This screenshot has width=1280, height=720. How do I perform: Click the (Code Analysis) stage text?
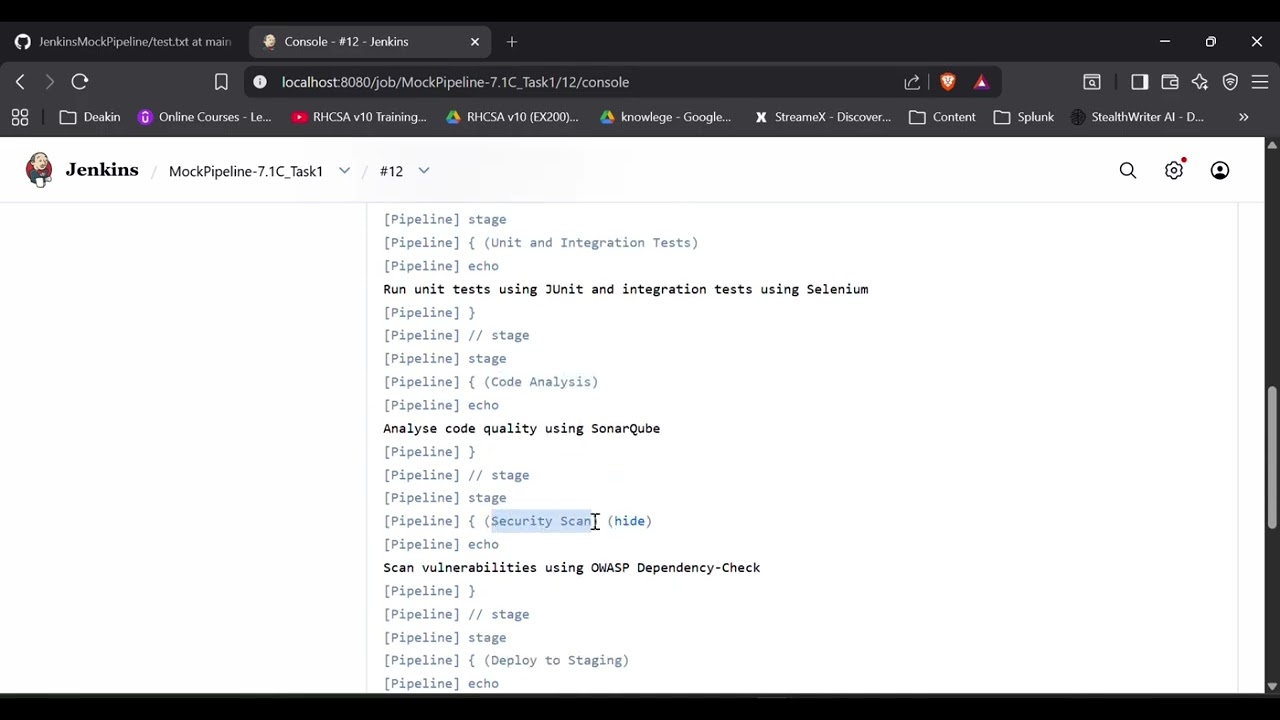(x=541, y=382)
